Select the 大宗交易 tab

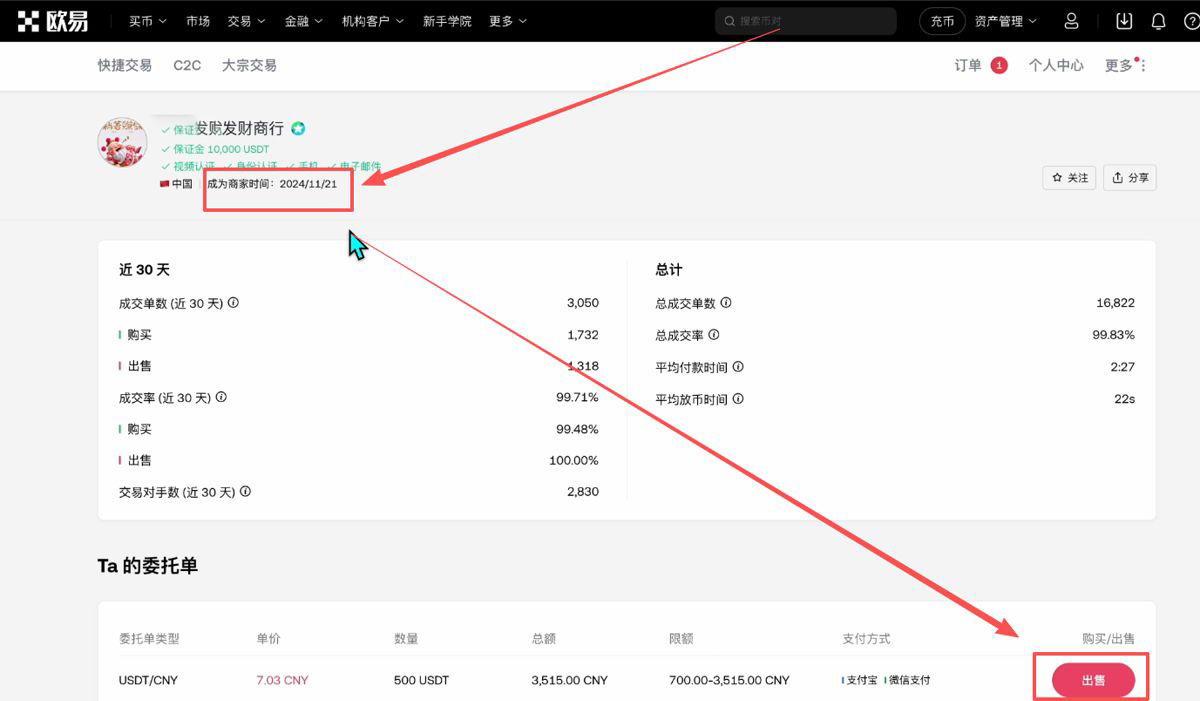click(x=249, y=64)
